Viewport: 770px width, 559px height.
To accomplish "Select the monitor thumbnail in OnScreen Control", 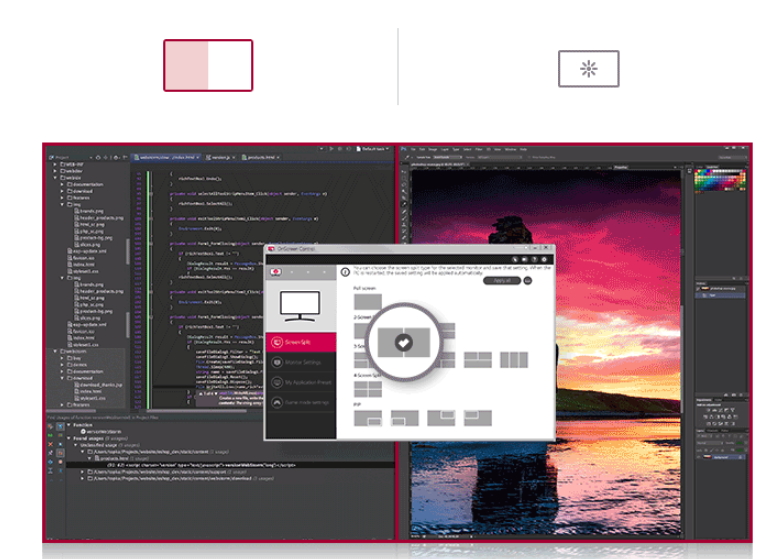I will click(x=300, y=306).
